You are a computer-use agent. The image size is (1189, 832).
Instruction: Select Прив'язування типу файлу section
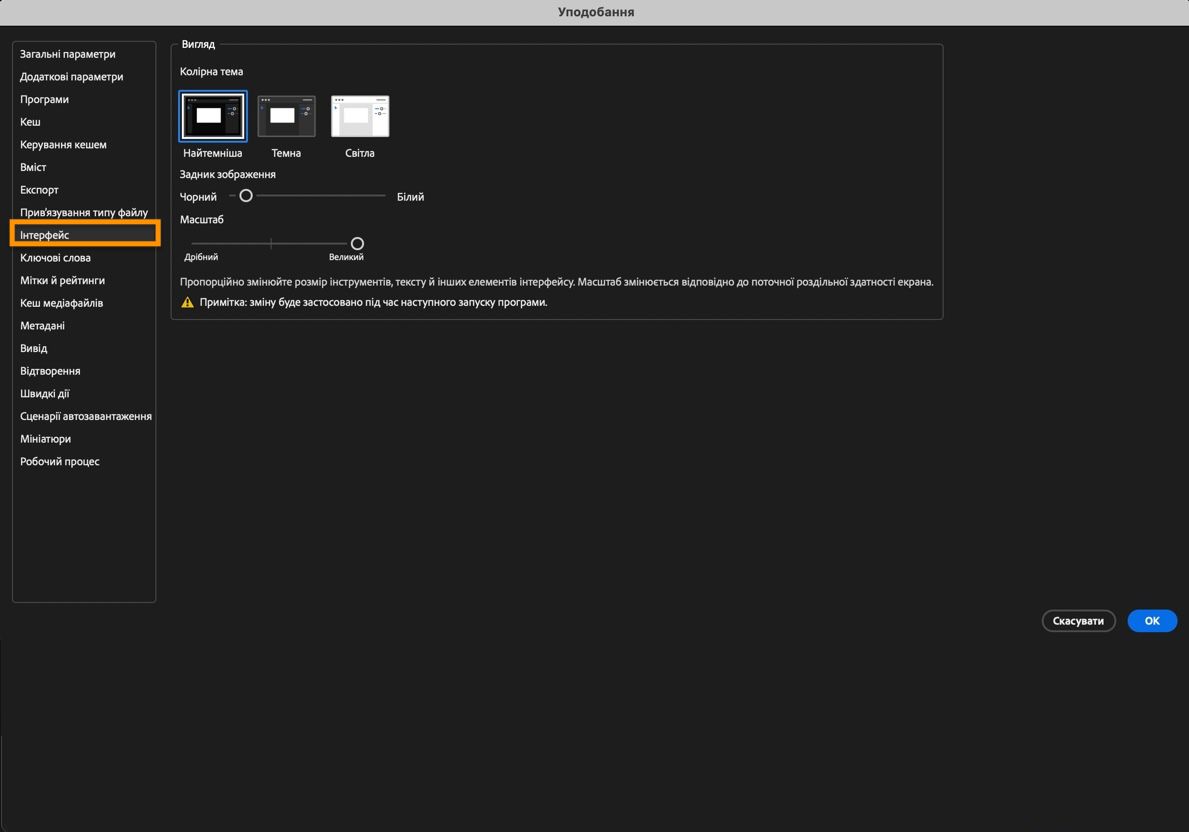pyautogui.click(x=83, y=213)
